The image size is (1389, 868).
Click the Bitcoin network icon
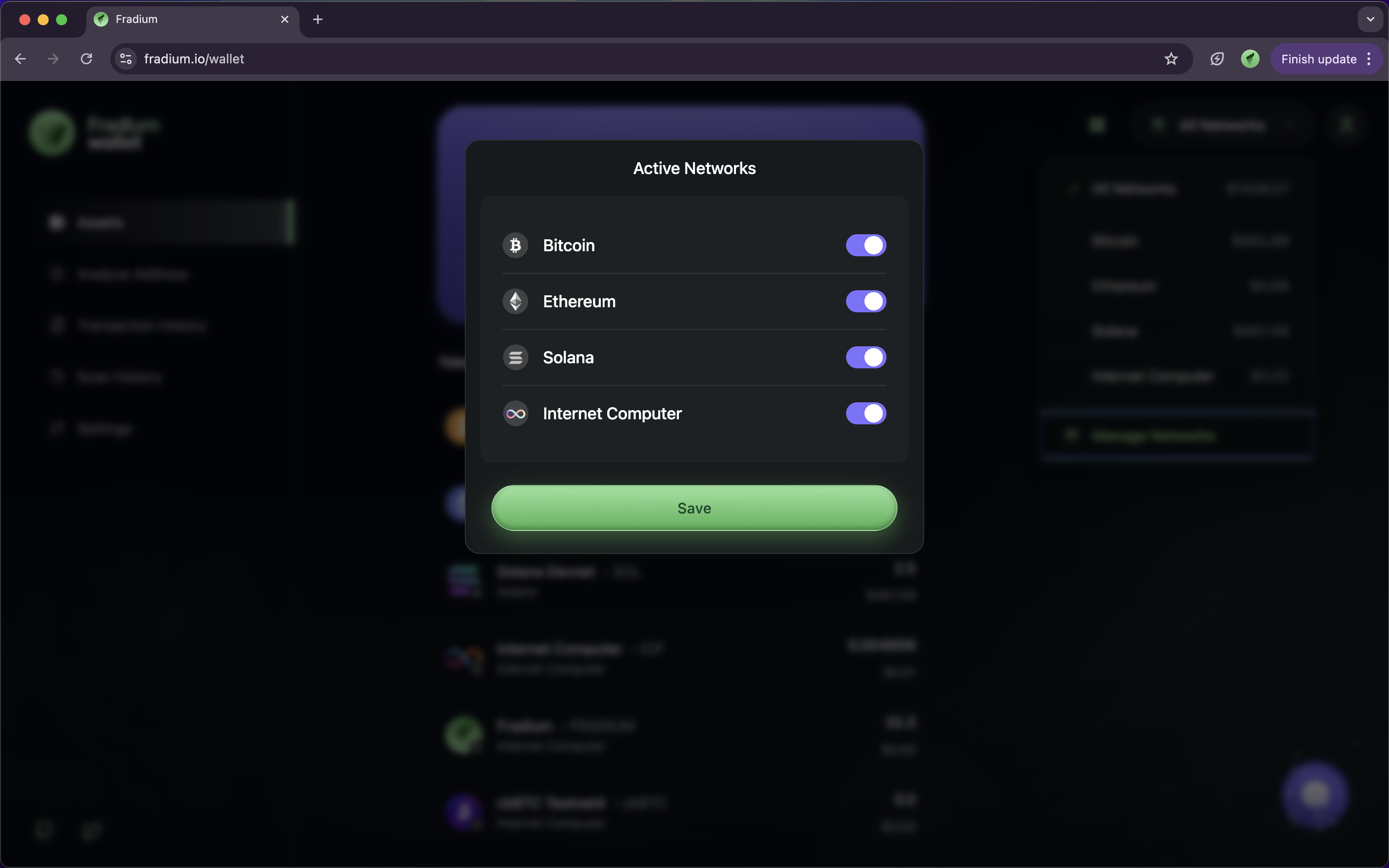coord(515,246)
